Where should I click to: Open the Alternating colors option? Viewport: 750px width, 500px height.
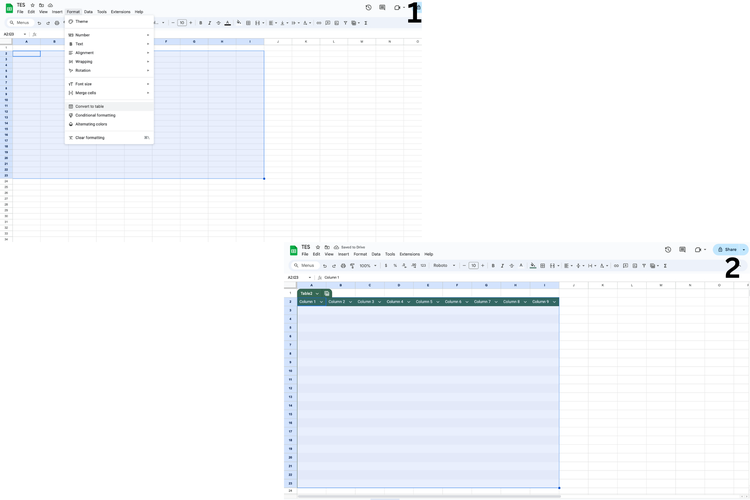click(91, 124)
